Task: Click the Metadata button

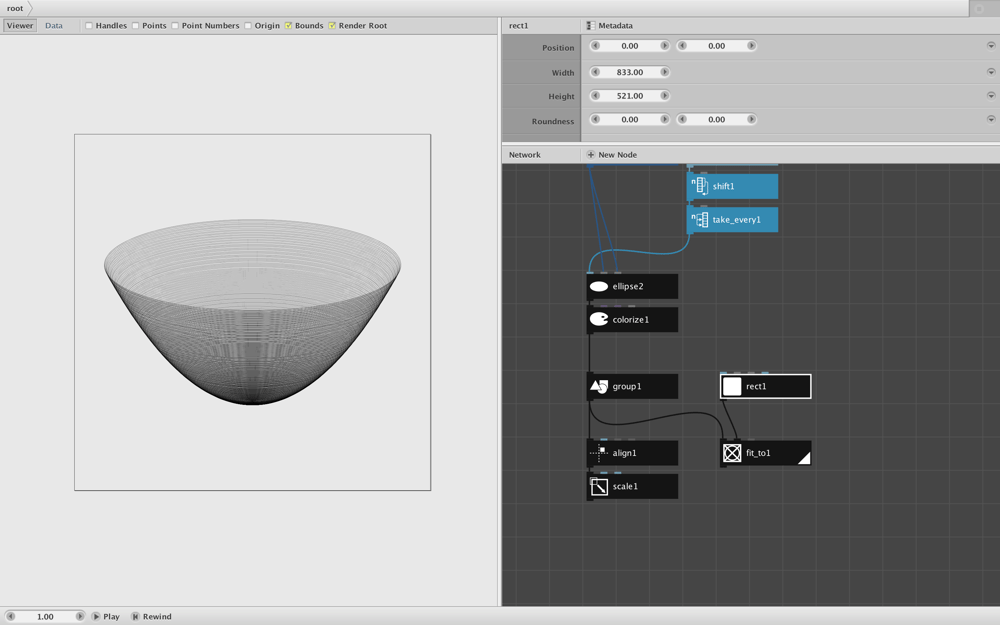Action: [x=610, y=26]
